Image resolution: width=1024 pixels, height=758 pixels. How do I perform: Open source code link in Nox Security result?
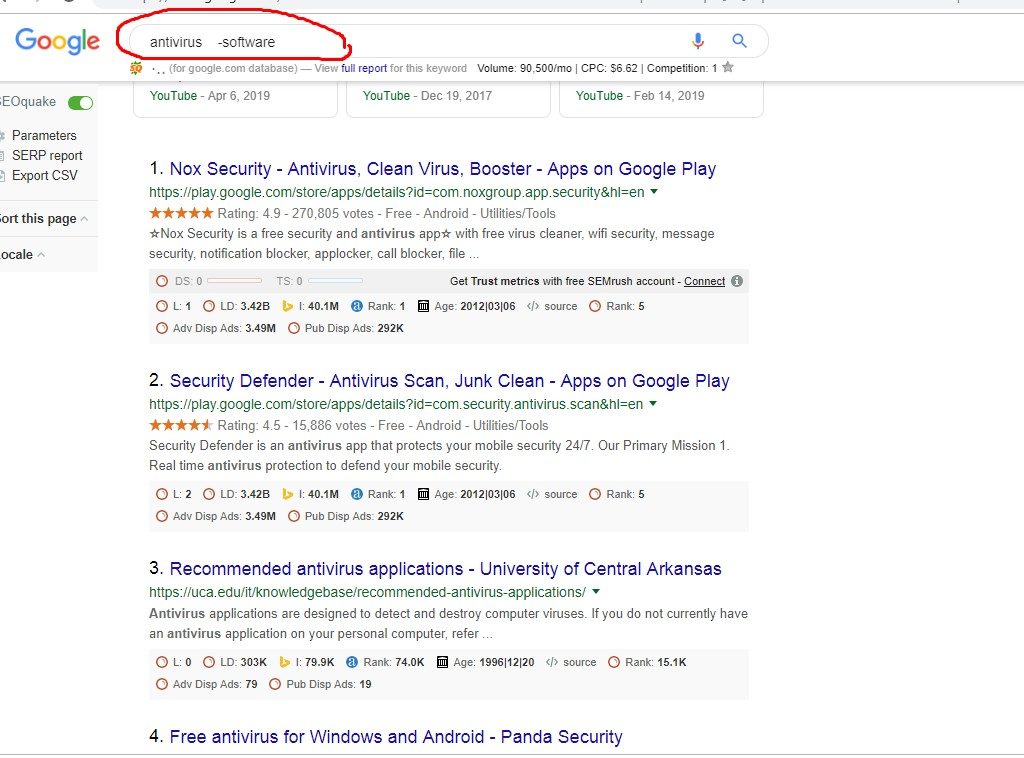pos(552,306)
